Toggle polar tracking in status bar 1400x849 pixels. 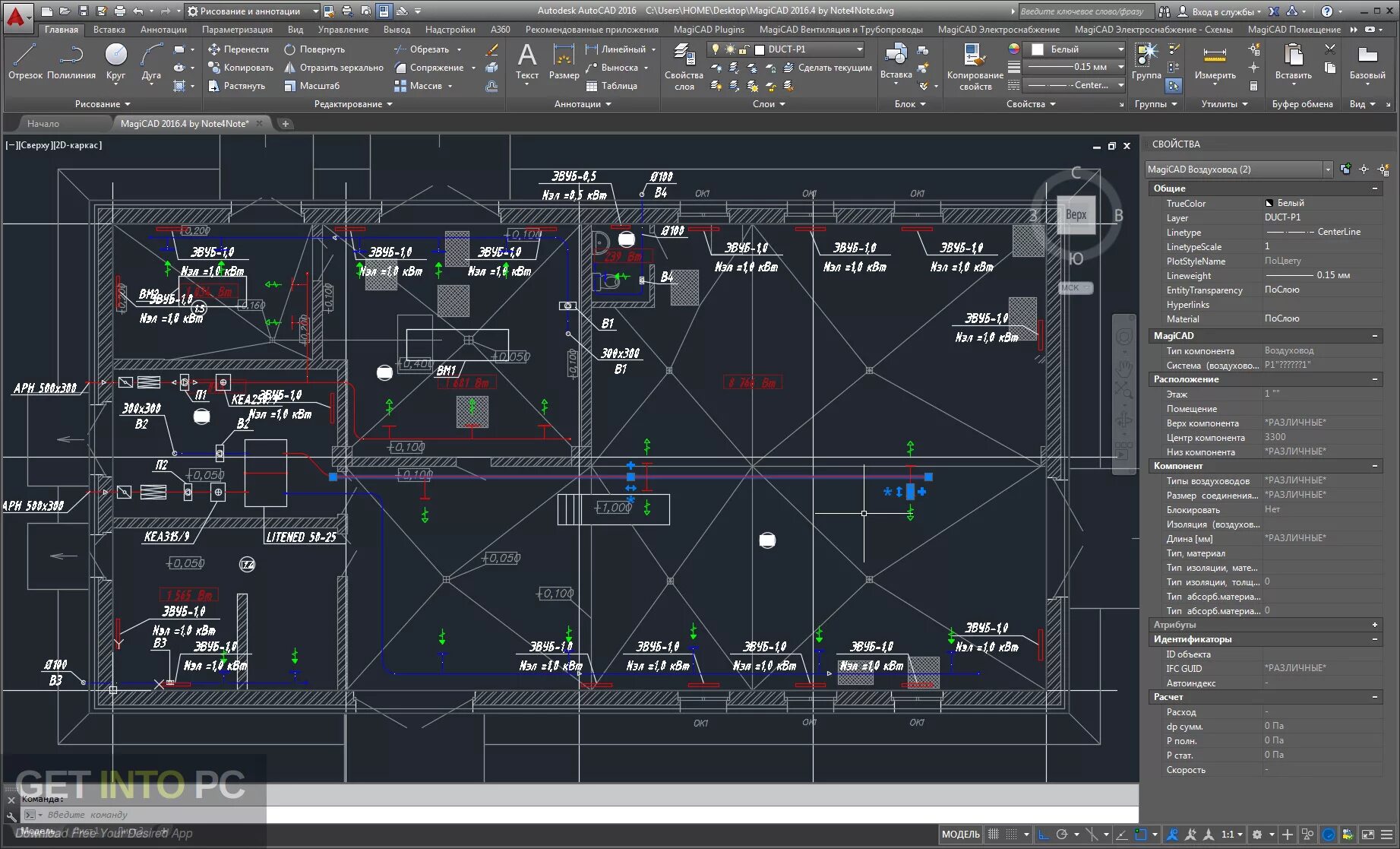click(x=1062, y=834)
